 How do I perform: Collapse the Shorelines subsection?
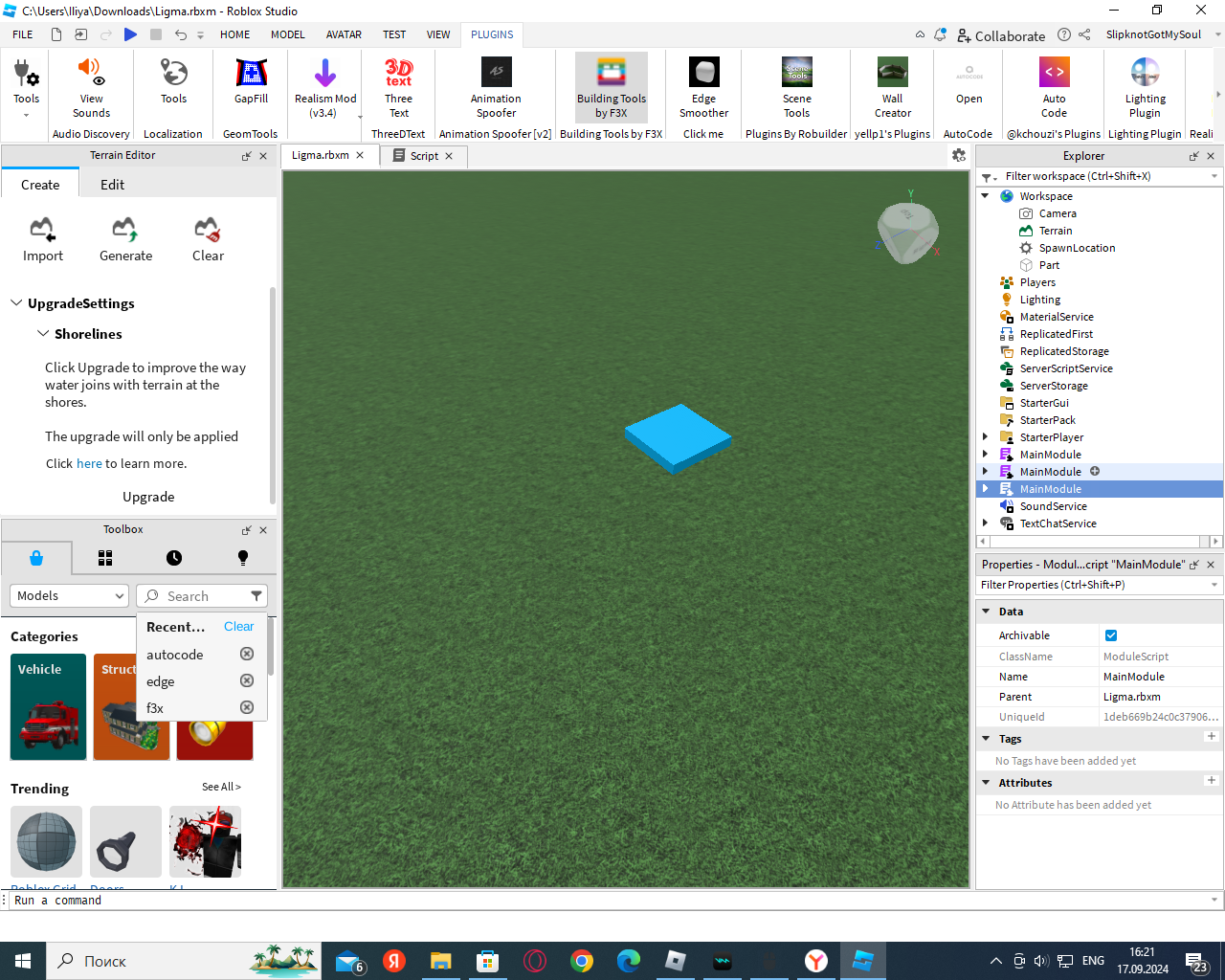click(43, 334)
